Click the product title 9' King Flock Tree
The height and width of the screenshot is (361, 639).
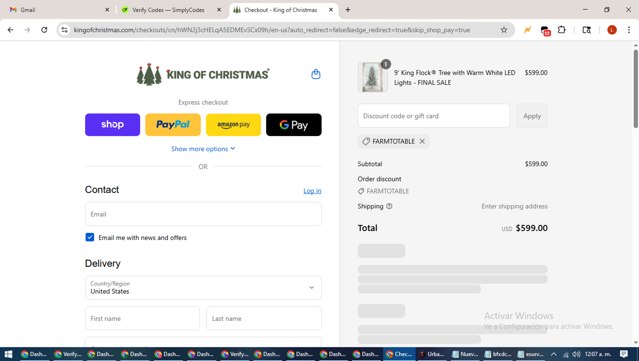(x=454, y=77)
